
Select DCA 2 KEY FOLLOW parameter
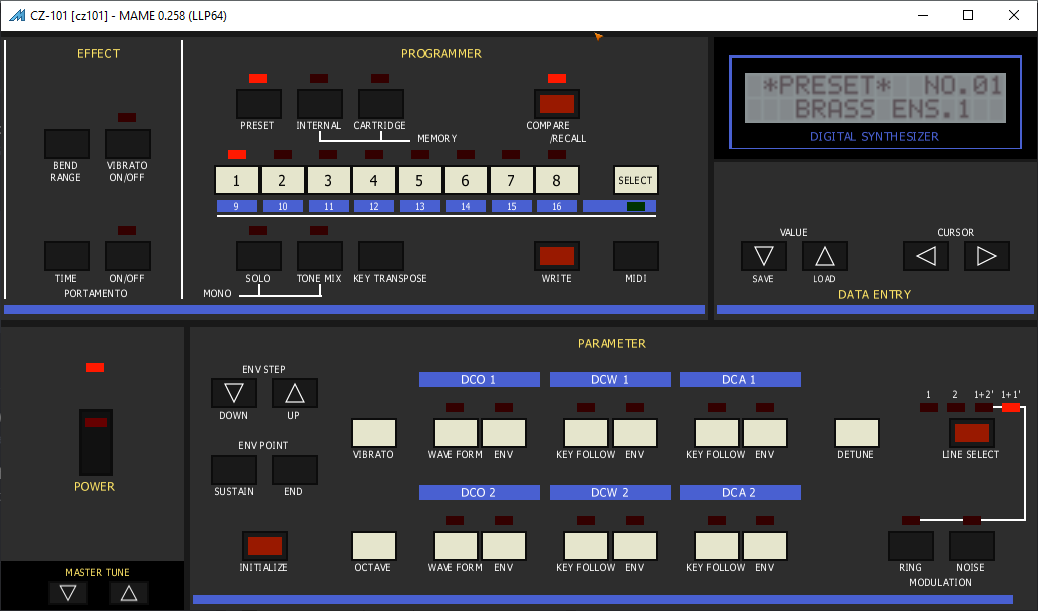pyautogui.click(x=716, y=546)
